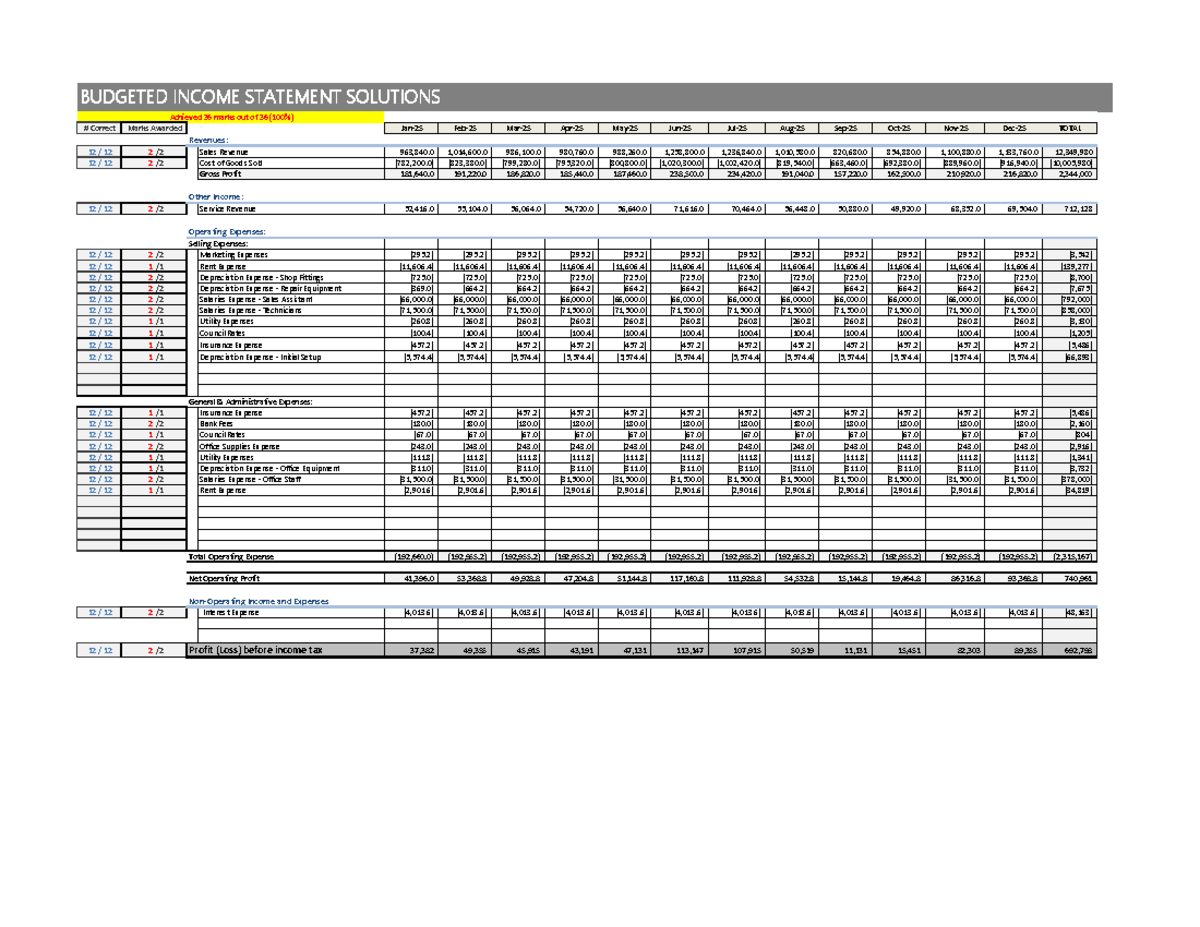Click the Revenues section heading

tap(207, 139)
